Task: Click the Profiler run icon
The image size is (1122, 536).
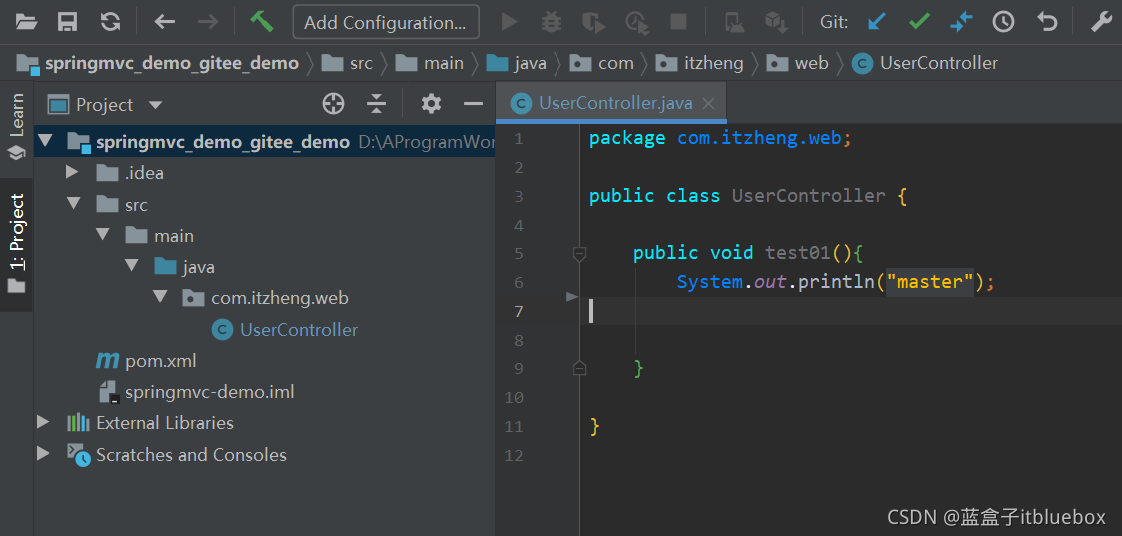Action: tap(636, 22)
